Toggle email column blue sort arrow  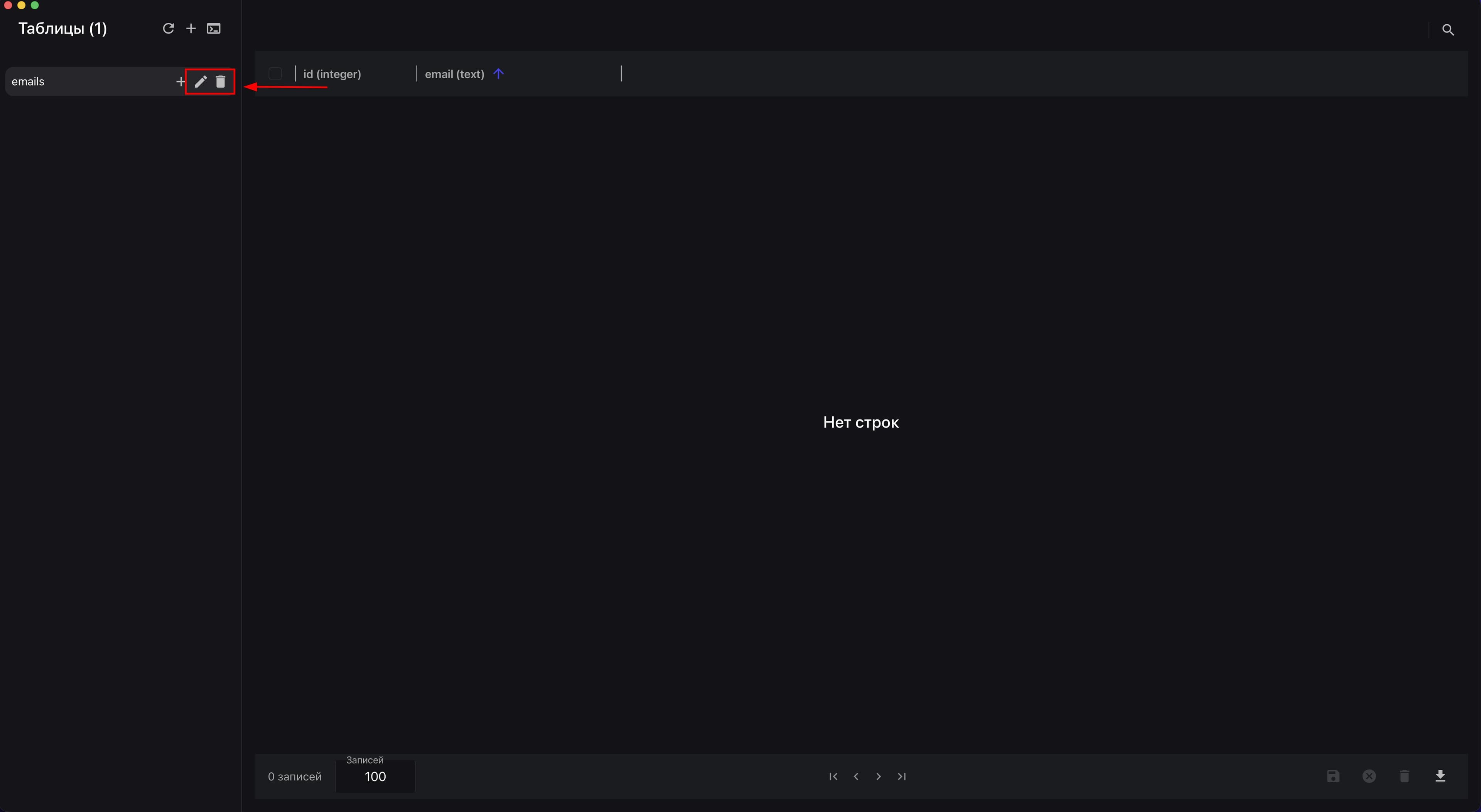[x=498, y=74]
